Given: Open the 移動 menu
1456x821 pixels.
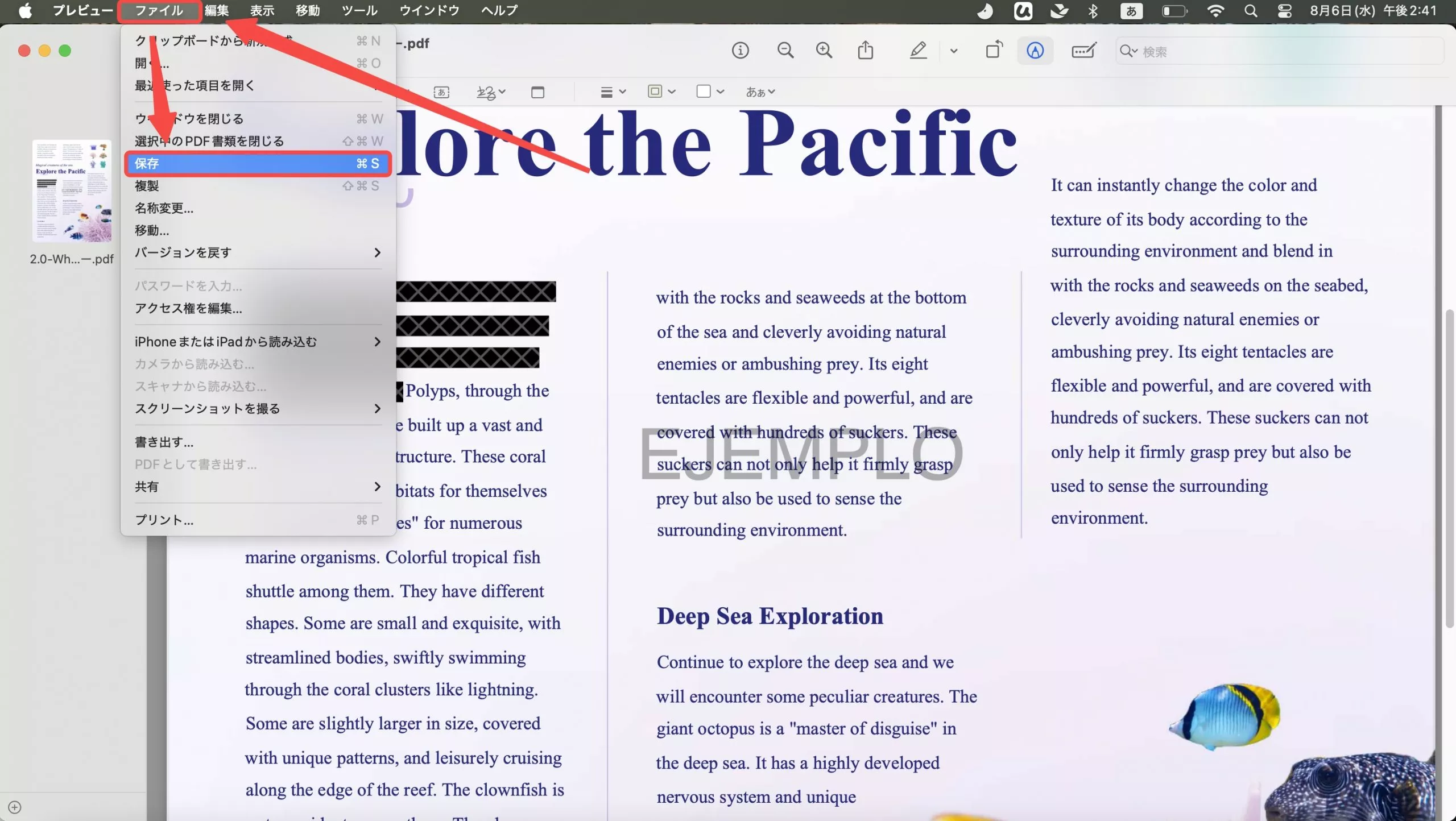Looking at the screenshot, I should pyautogui.click(x=308, y=11).
